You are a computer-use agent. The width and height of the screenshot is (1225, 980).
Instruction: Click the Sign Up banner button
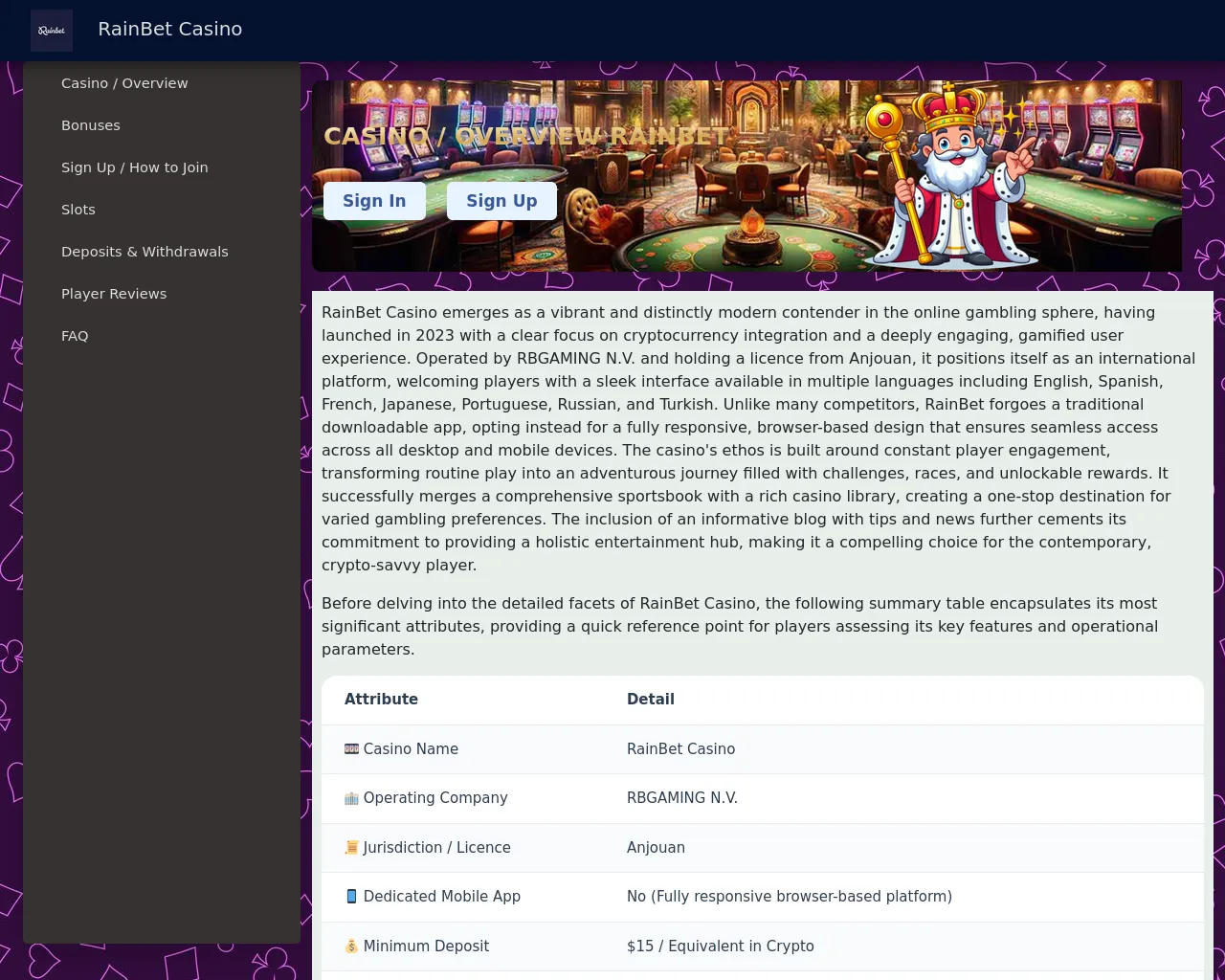coord(501,201)
